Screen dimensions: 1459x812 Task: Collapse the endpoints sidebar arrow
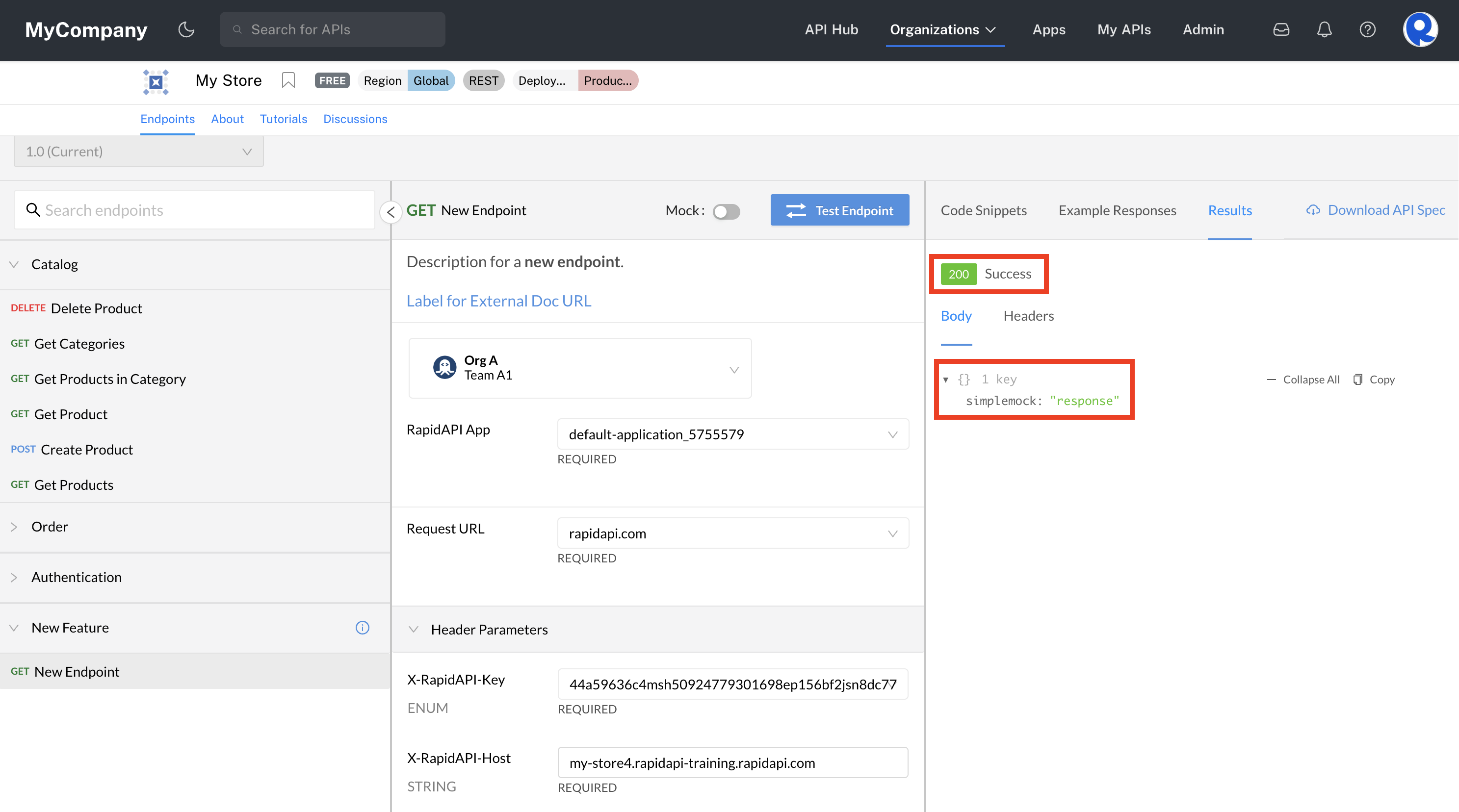390,212
